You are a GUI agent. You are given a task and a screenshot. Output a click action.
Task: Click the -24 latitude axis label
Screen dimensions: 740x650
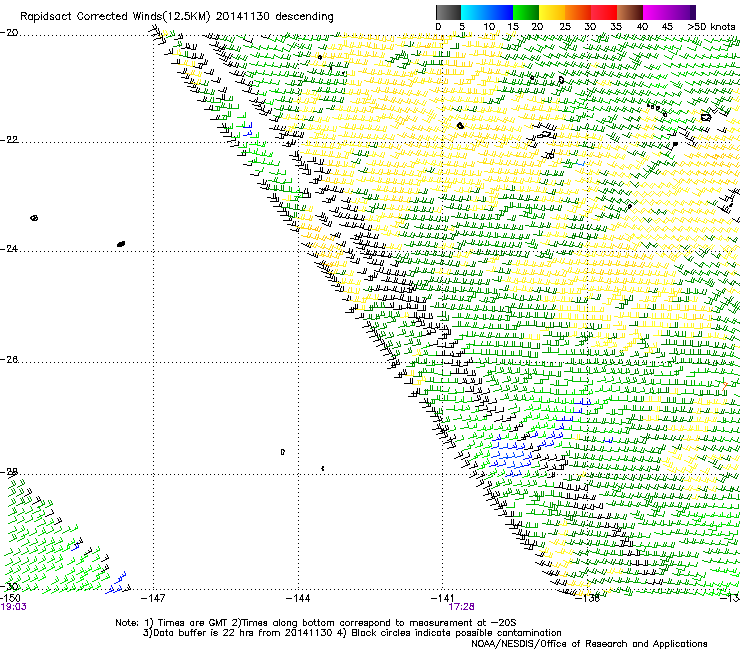[x=9, y=249]
